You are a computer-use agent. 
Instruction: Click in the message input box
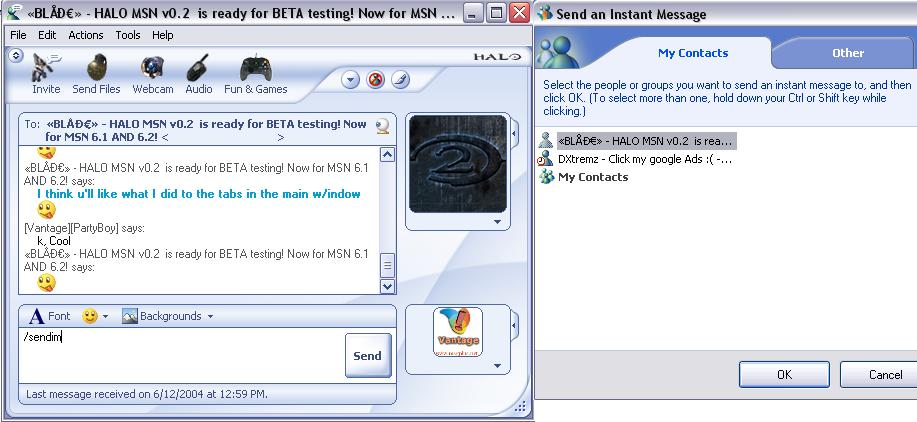181,355
